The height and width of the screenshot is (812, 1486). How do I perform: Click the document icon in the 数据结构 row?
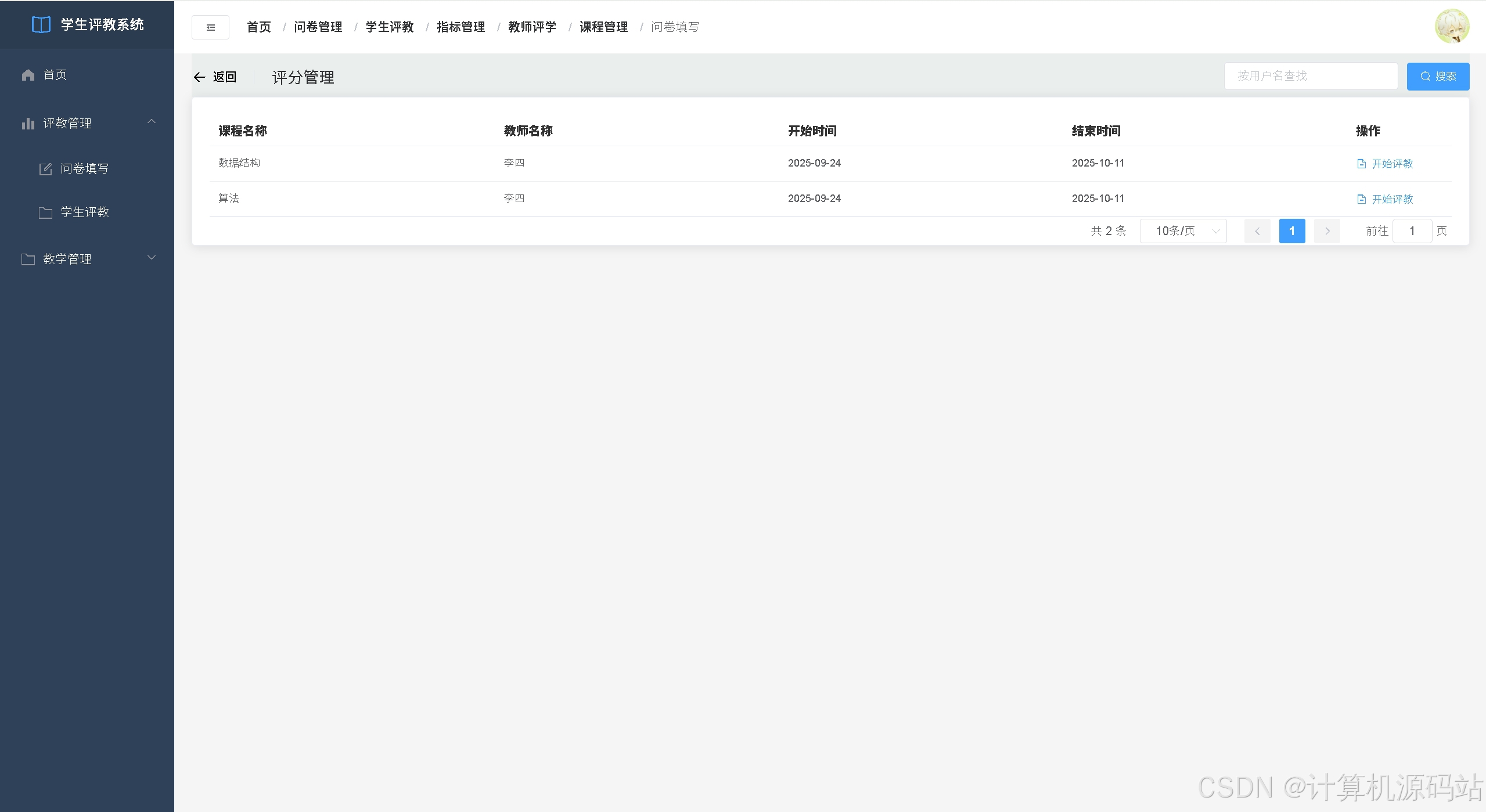tap(1361, 164)
